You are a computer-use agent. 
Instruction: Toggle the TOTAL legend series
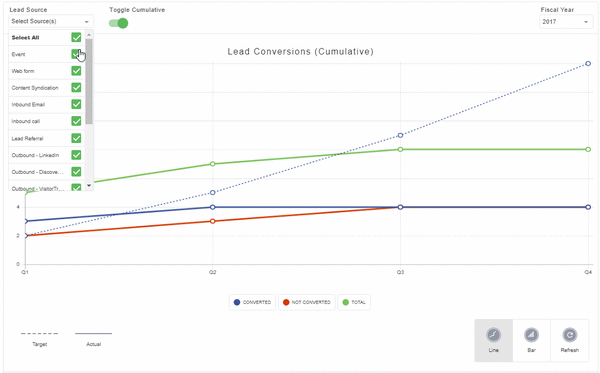(354, 302)
